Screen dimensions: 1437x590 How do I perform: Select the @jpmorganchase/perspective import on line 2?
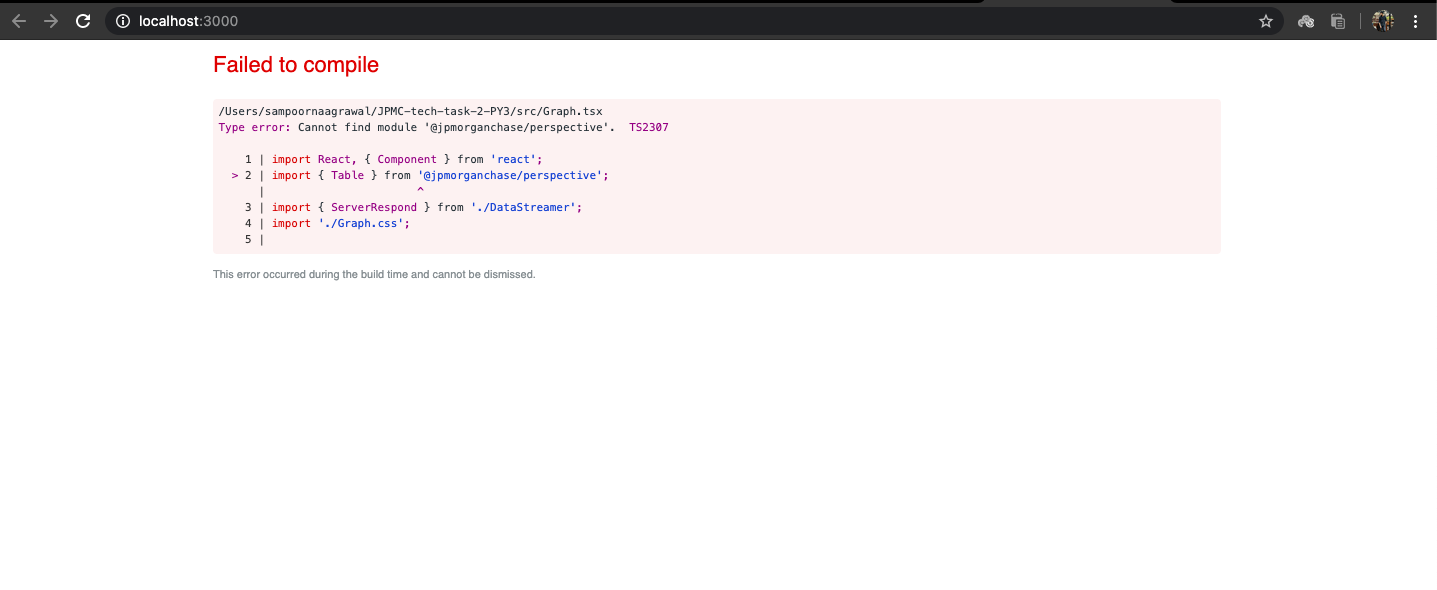(x=513, y=175)
